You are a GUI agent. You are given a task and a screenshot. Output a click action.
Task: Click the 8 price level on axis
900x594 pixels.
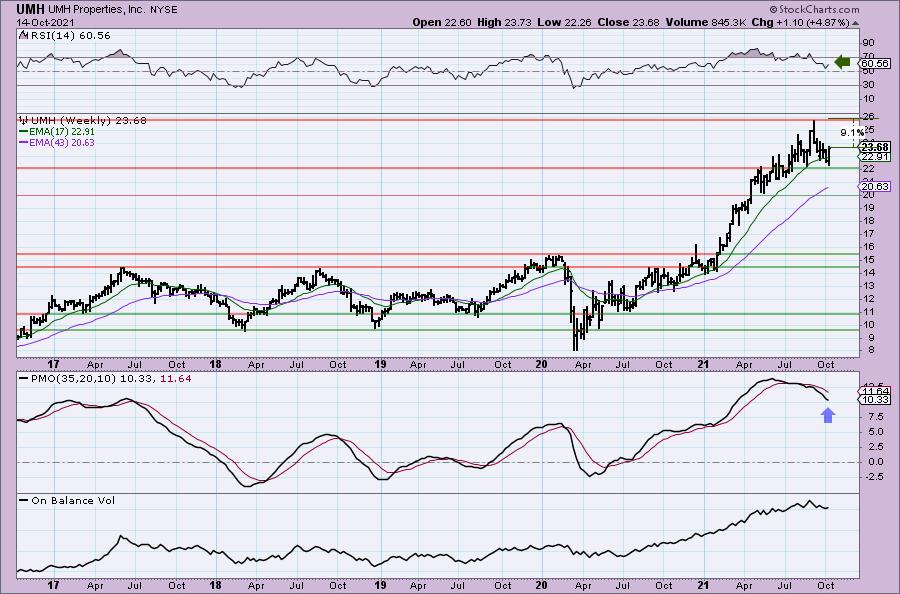coord(871,350)
